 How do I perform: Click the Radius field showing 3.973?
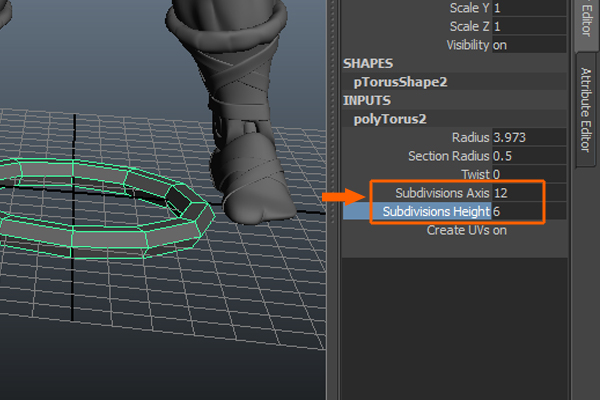coord(529,137)
